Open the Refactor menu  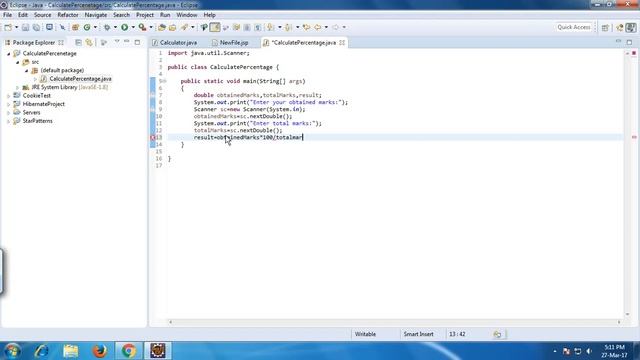pyautogui.click(x=68, y=15)
